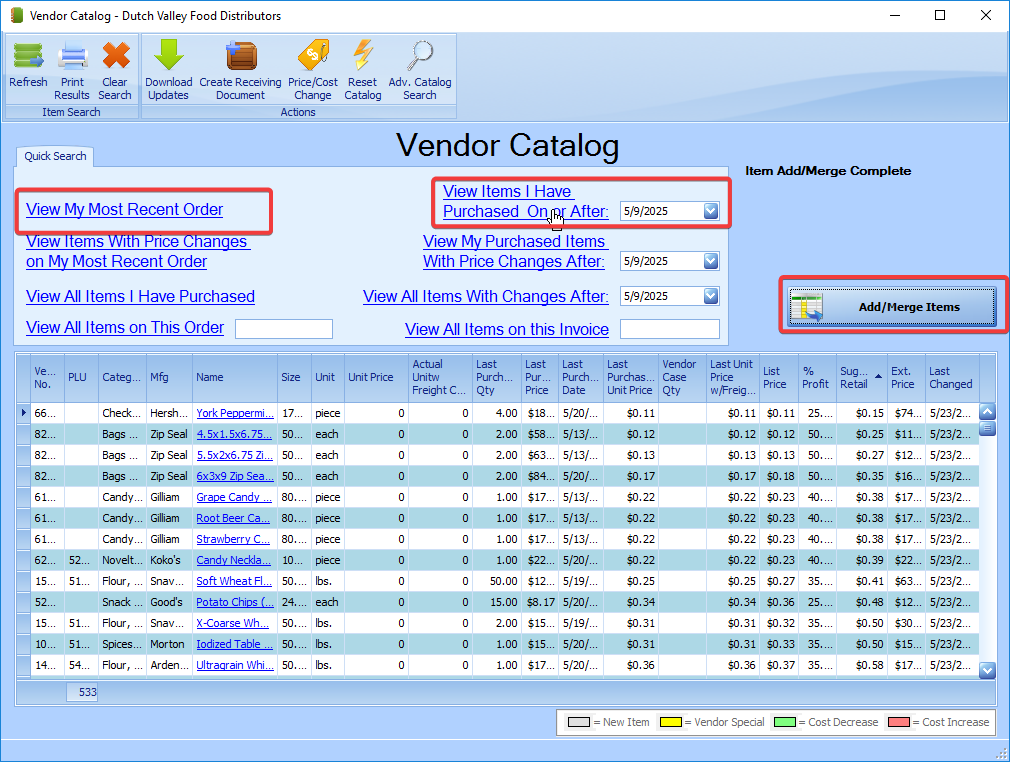Expand the All Items With Changes After date dropdown
This screenshot has width=1010, height=762.
pos(711,296)
